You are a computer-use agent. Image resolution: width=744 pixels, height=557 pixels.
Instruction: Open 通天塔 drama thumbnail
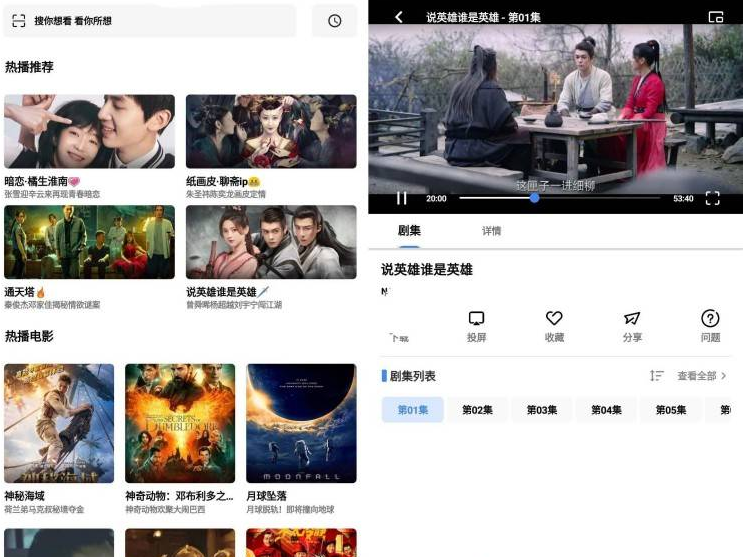pos(89,242)
